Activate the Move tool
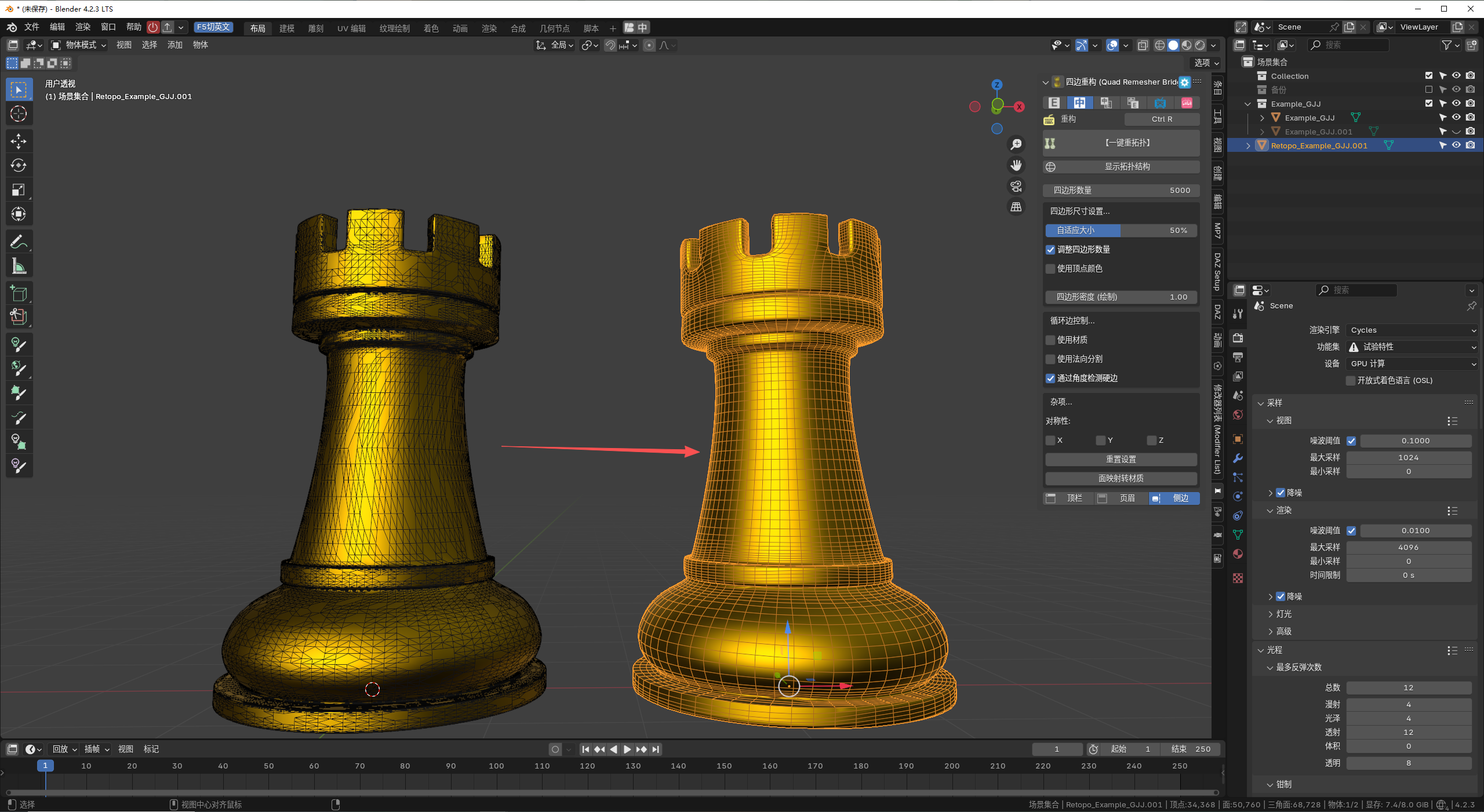 point(19,141)
